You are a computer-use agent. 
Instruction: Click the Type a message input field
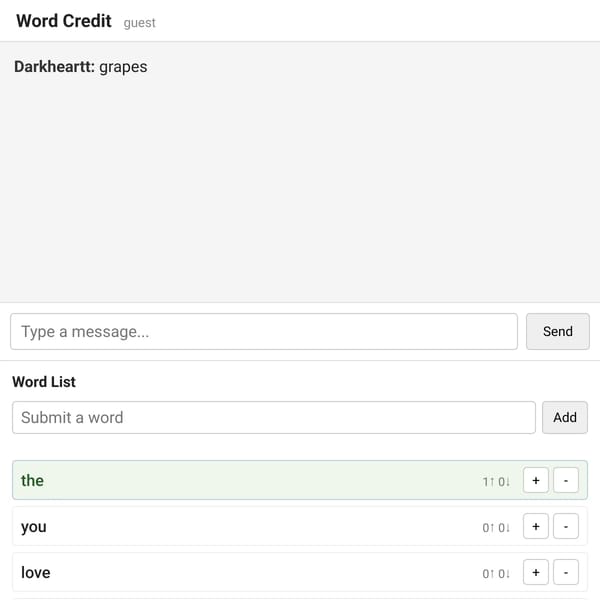[x=264, y=331]
